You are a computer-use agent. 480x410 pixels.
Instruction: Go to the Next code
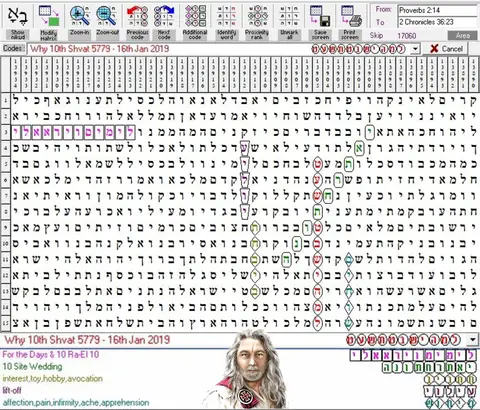tap(164, 16)
